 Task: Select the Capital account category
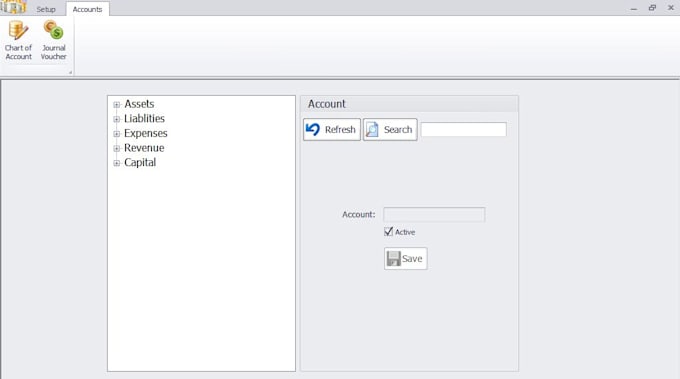coord(140,163)
